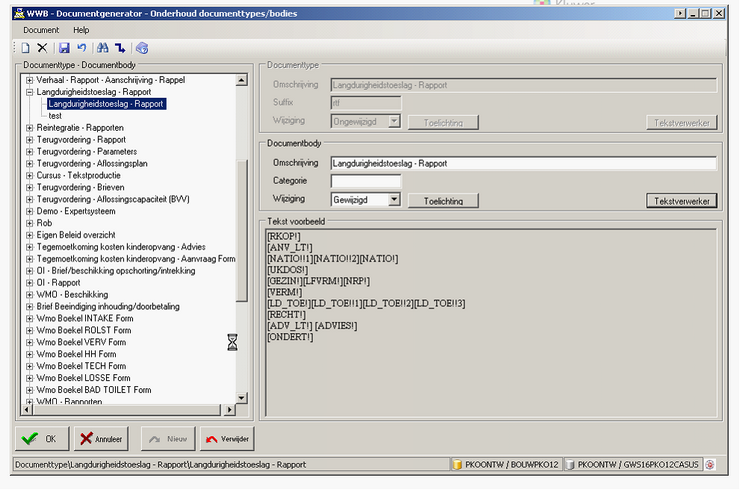
Task: Select Terugvordering - Aflossingsplan tree item
Action: (x=92, y=163)
